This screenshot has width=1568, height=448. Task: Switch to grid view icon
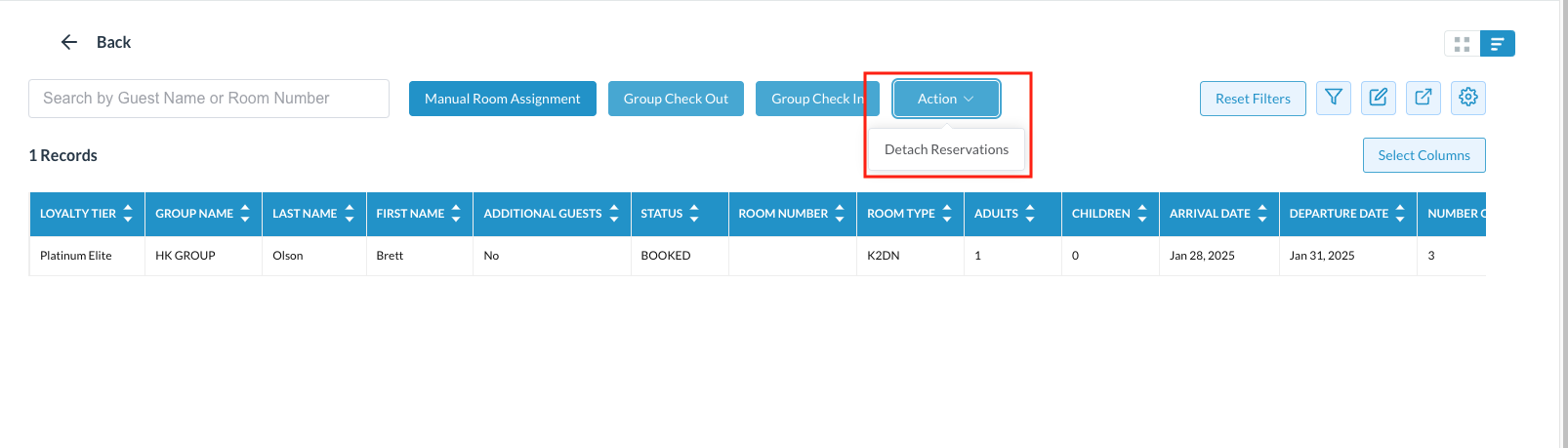(x=1462, y=44)
